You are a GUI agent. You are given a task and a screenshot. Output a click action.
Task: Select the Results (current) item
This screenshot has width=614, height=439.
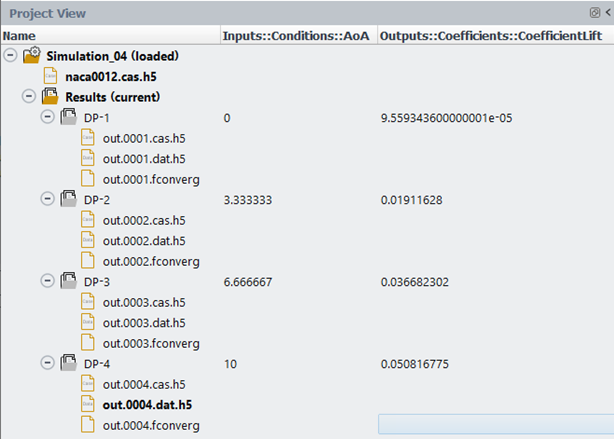112,97
